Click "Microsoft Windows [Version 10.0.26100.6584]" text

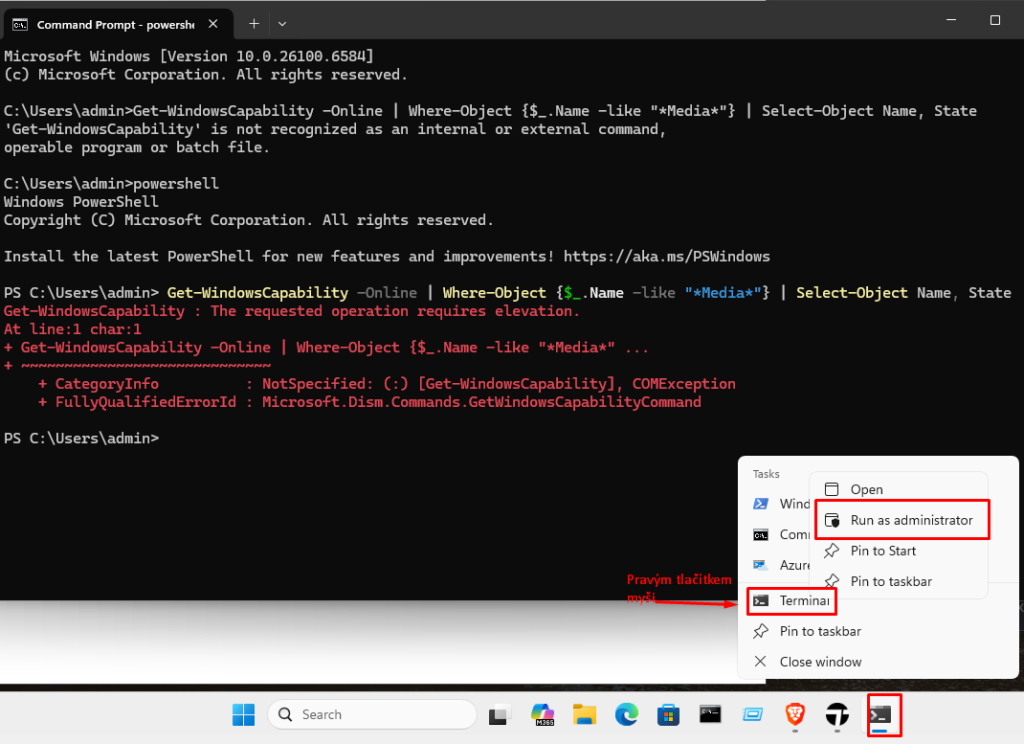tap(189, 56)
